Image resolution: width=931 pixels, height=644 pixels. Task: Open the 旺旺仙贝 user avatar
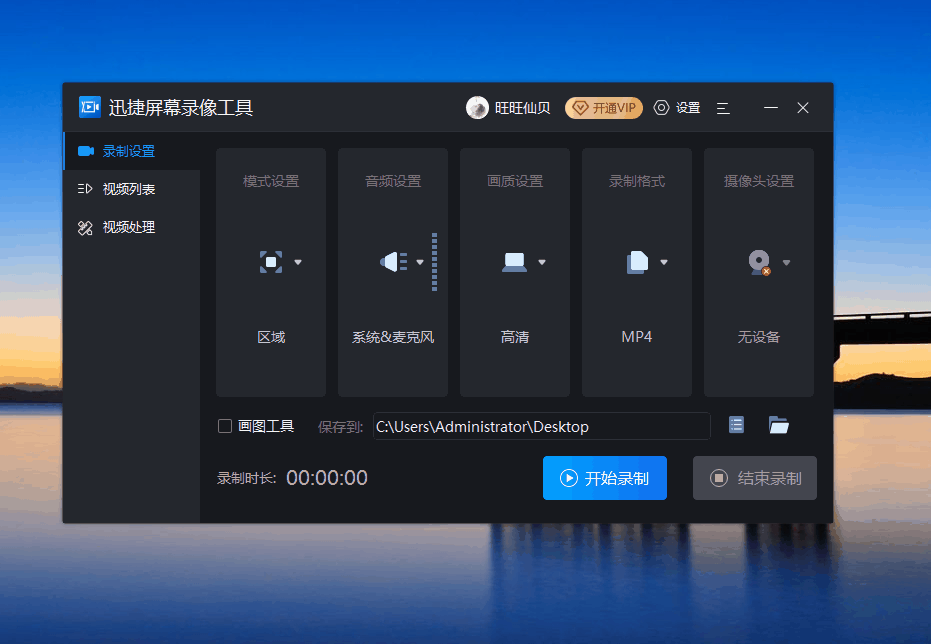pos(477,107)
